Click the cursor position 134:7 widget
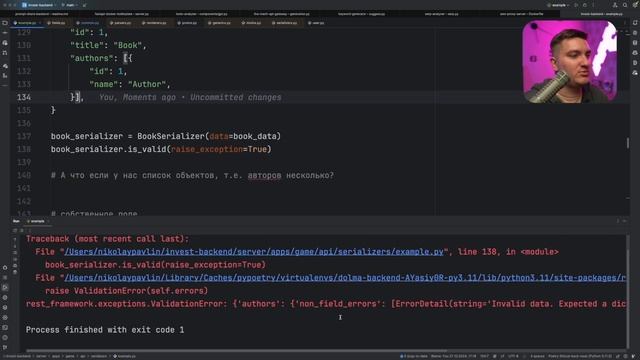 [484, 356]
